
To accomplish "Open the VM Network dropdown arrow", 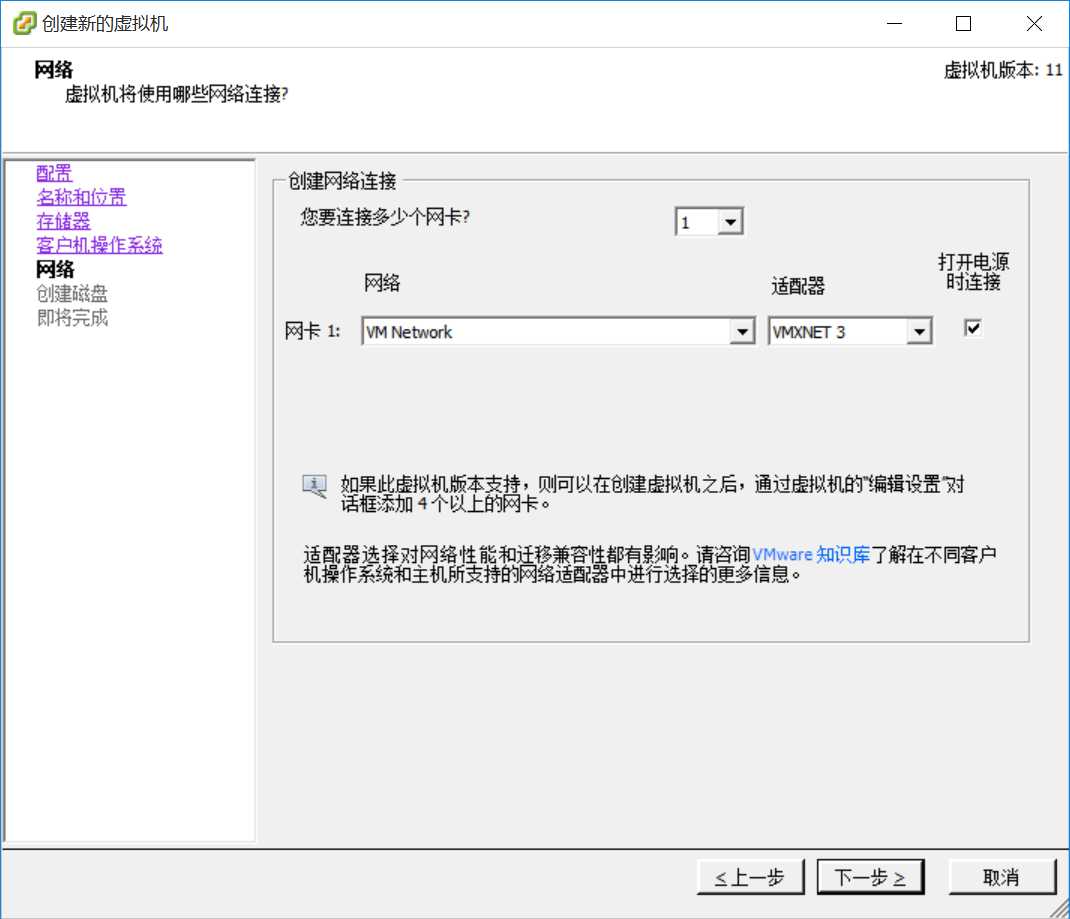I will pyautogui.click(x=741, y=332).
